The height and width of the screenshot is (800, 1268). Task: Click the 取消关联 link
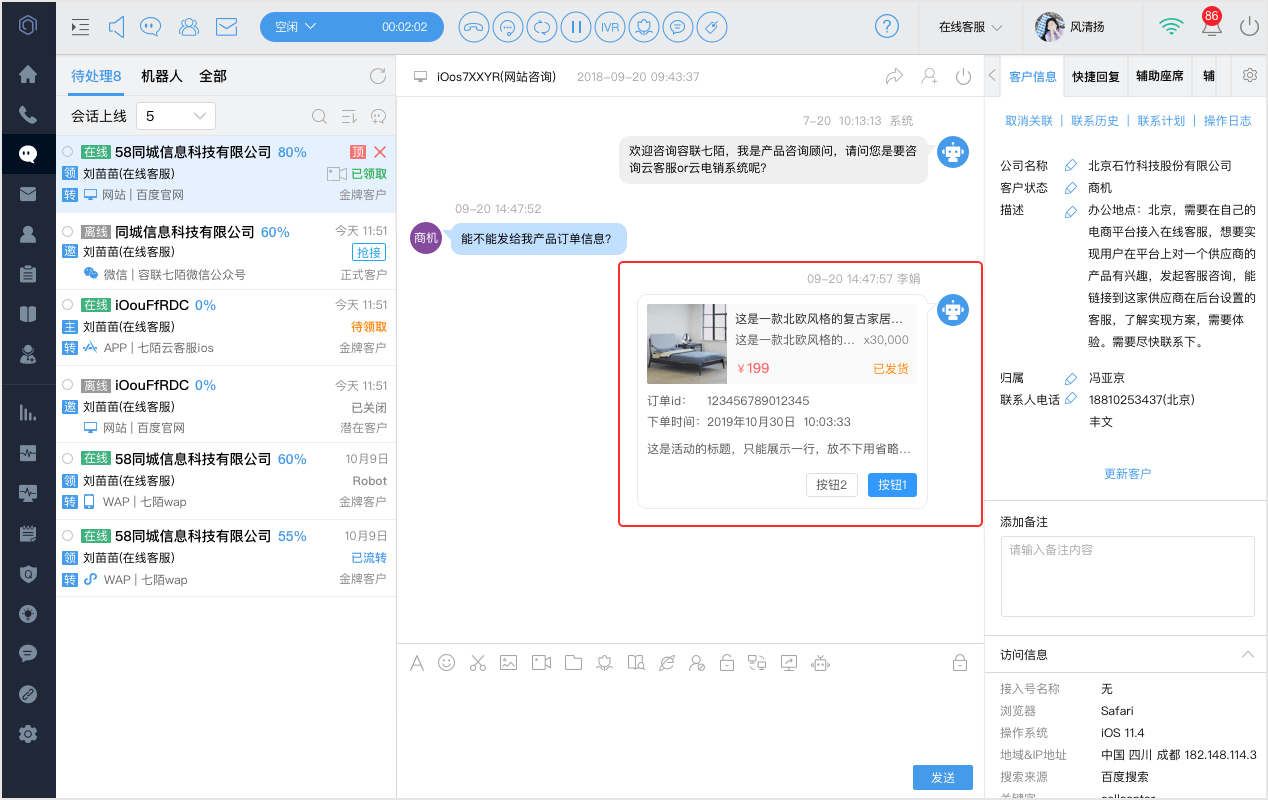click(x=1029, y=121)
